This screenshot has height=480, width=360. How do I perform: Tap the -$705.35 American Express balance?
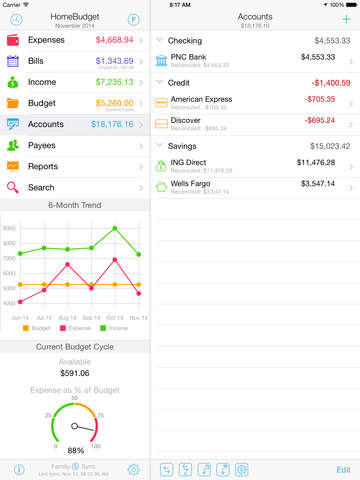(319, 99)
